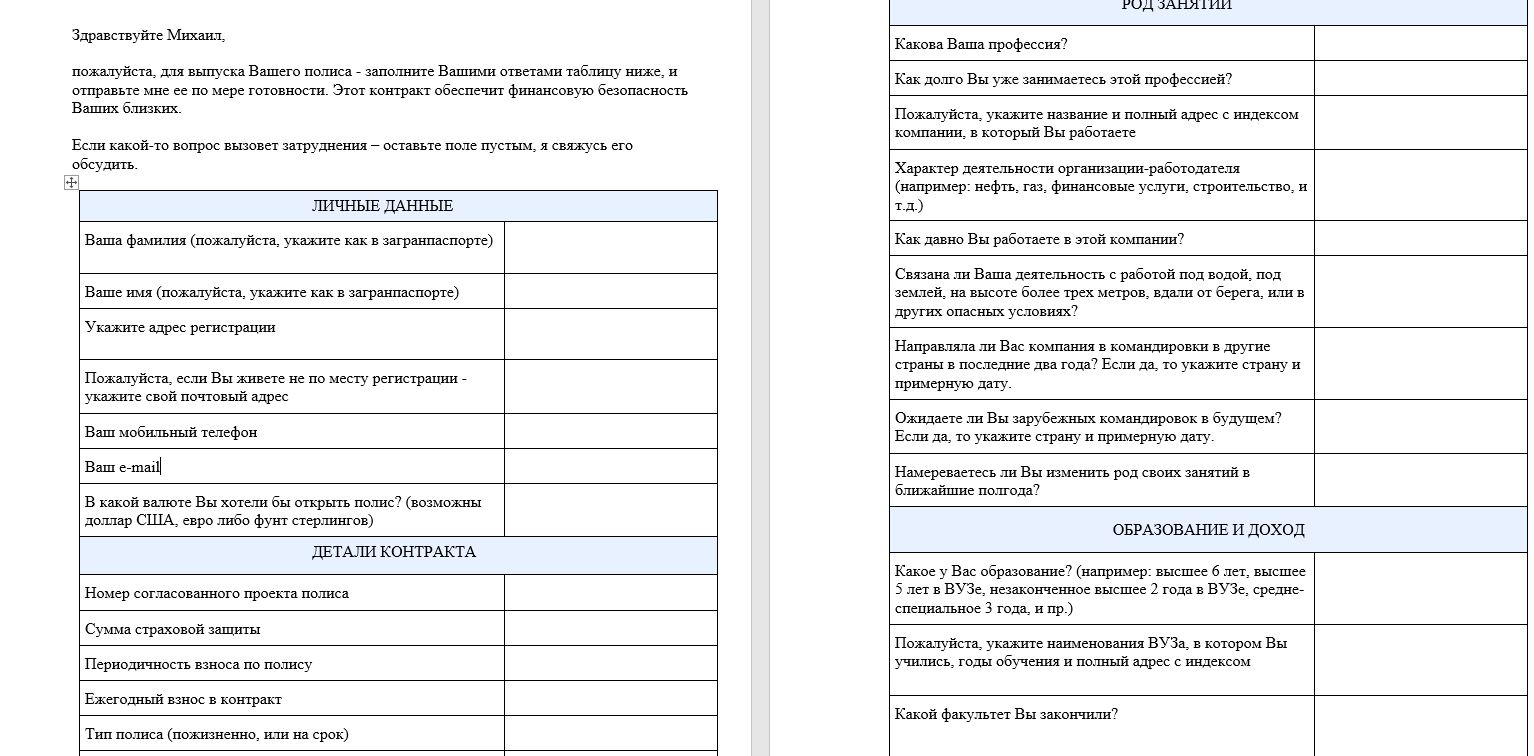Click the 'Ваше имя' question cell

tap(292, 291)
